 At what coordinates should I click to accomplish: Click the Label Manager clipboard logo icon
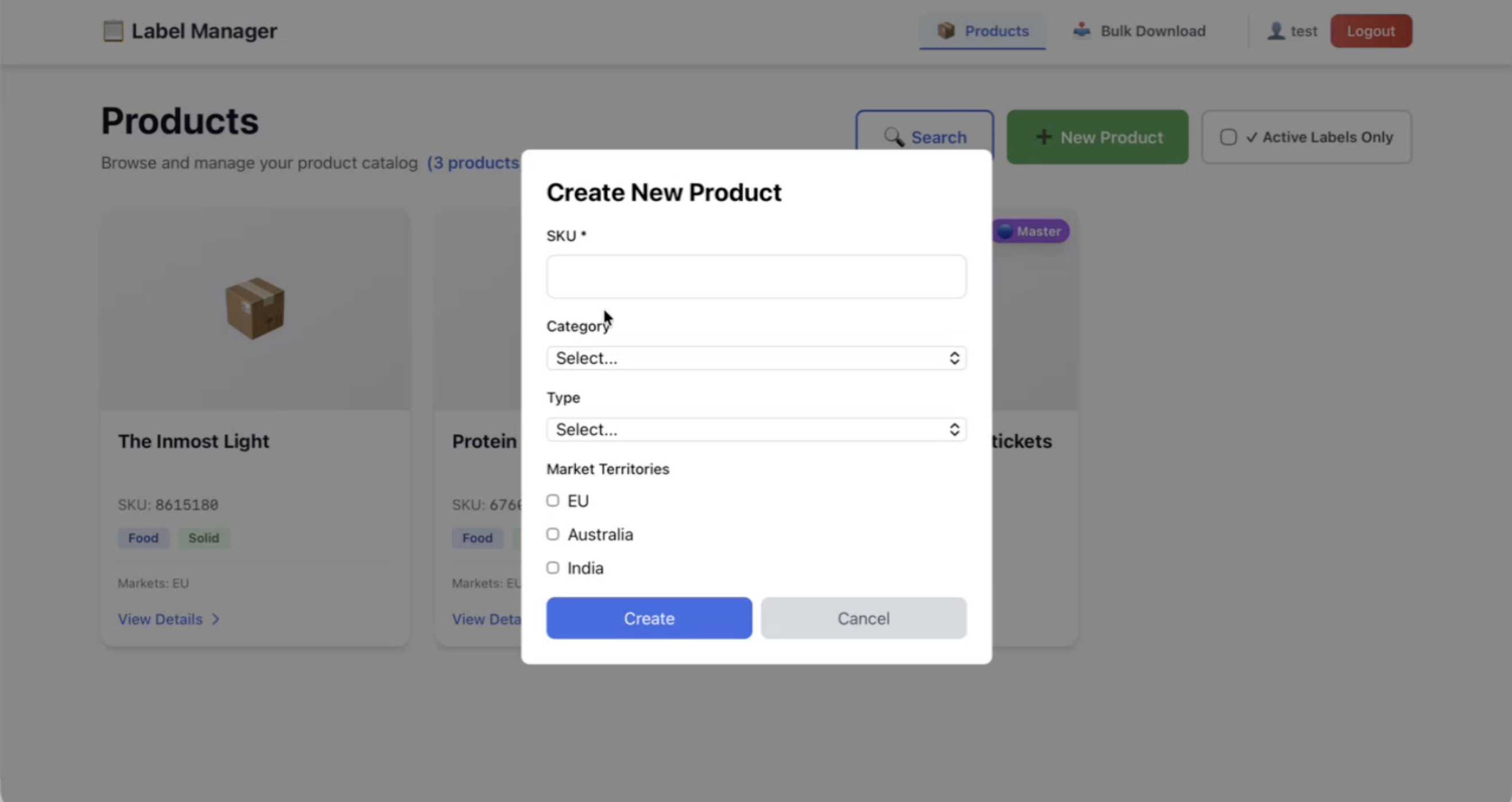coord(113,31)
